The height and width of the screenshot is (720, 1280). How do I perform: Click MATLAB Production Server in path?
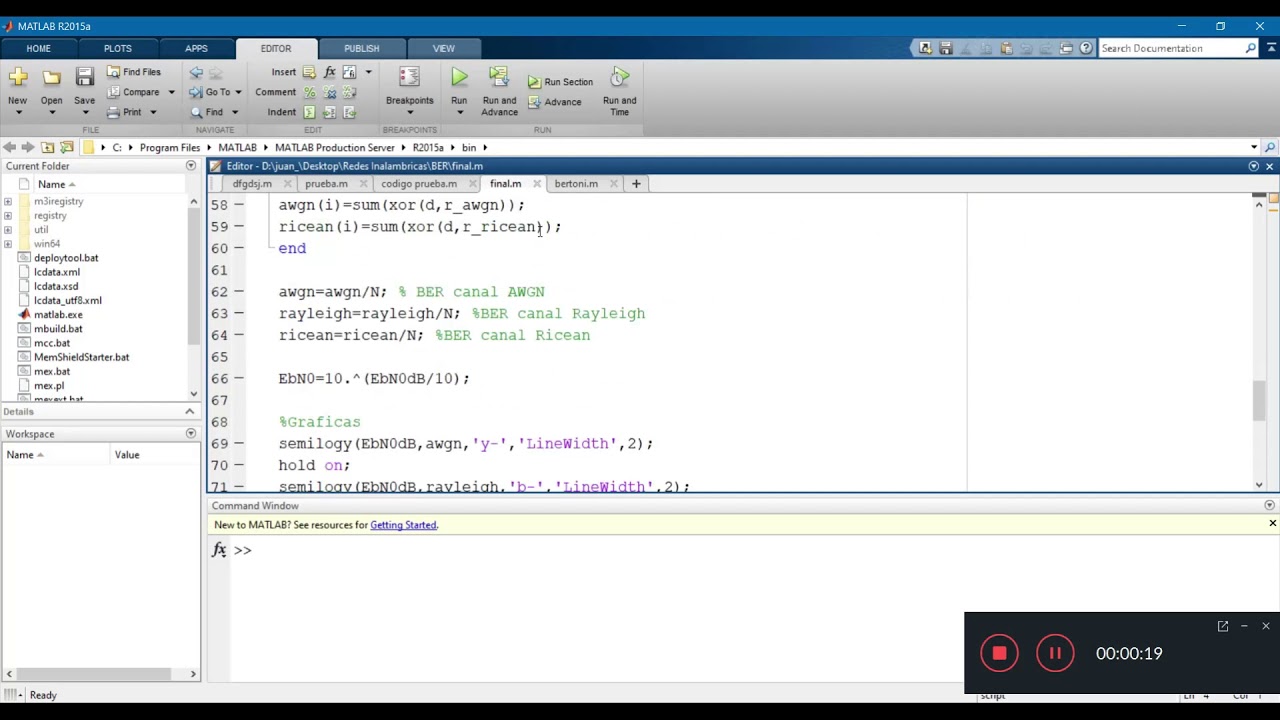point(334,148)
